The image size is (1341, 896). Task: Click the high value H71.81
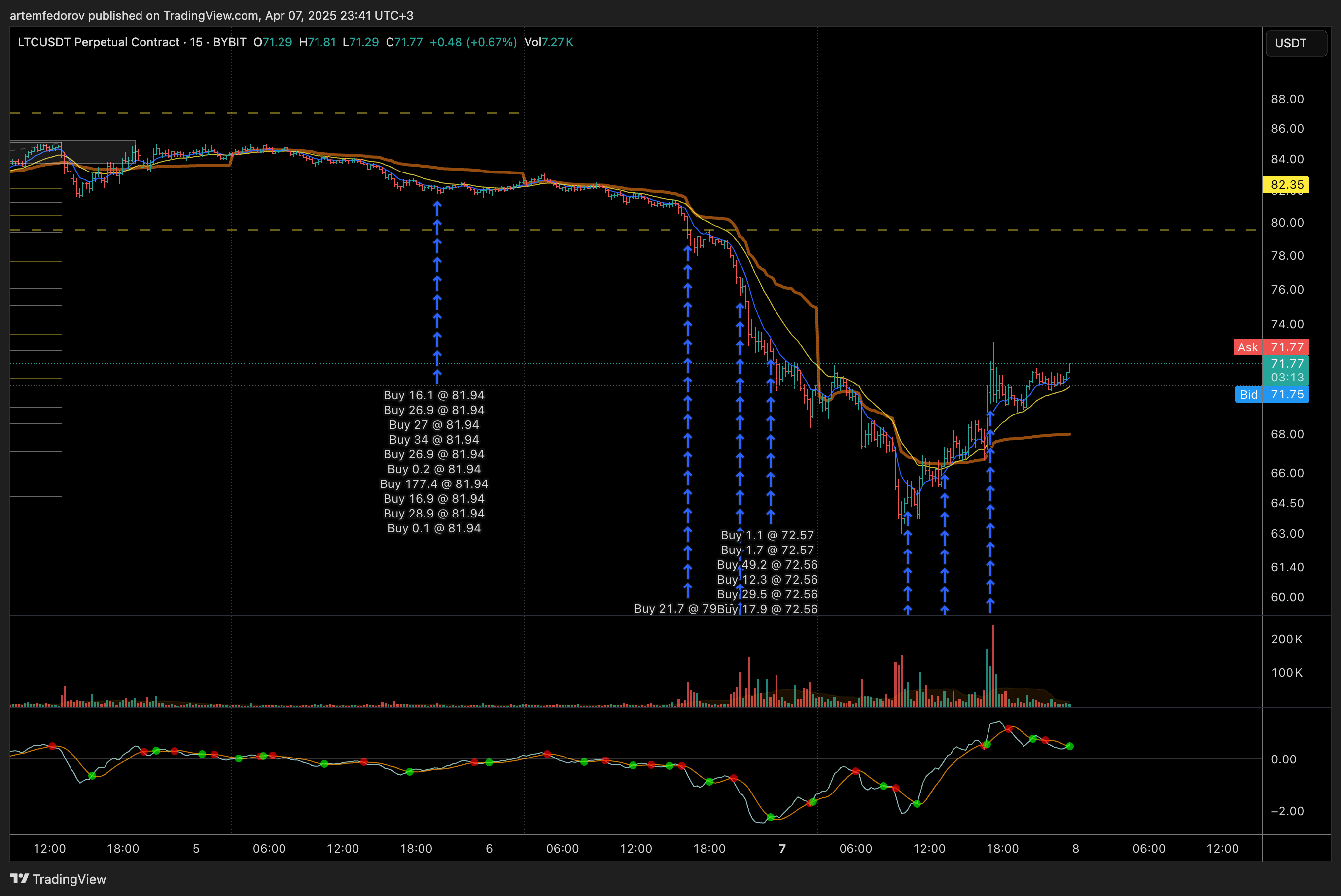pos(317,42)
